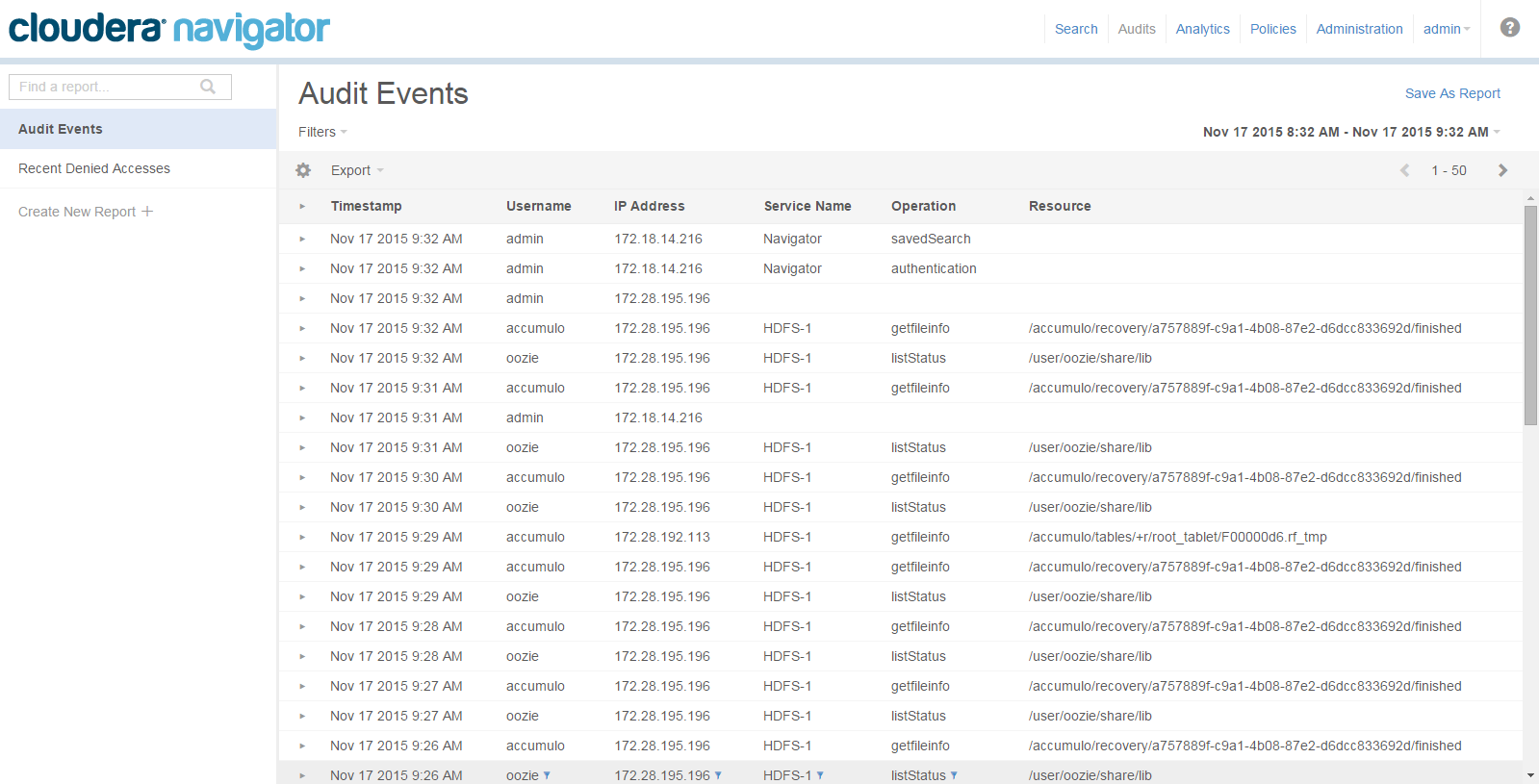The height and width of the screenshot is (784, 1539).
Task: Open the Filters dropdown
Action: (322, 132)
